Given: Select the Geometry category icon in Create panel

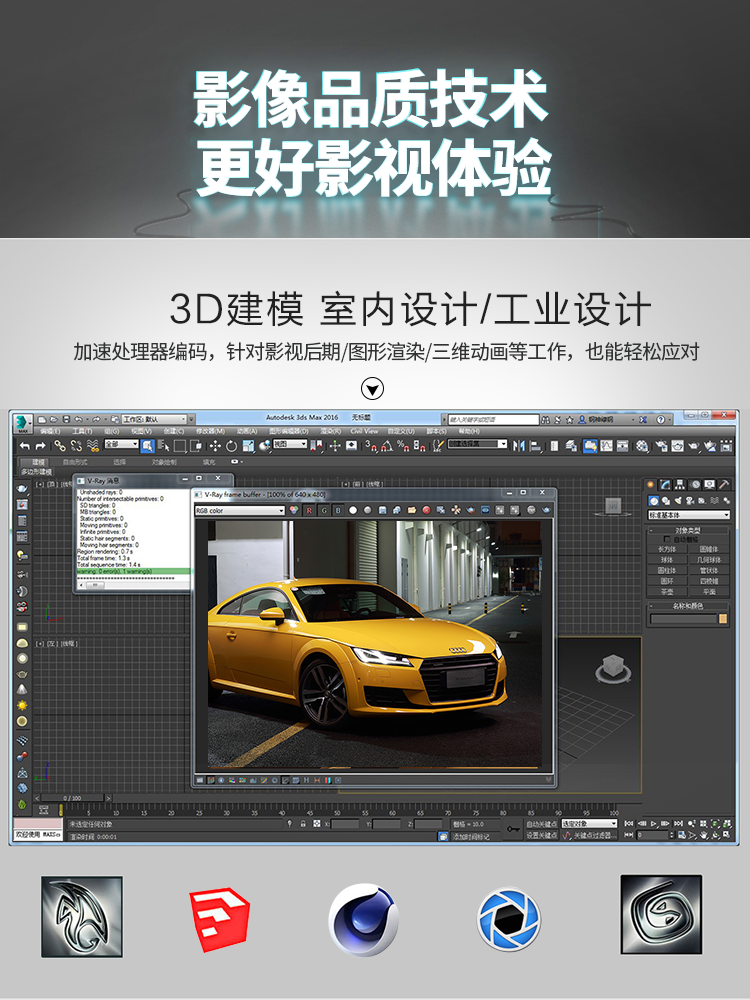Looking at the screenshot, I should pyautogui.click(x=654, y=501).
